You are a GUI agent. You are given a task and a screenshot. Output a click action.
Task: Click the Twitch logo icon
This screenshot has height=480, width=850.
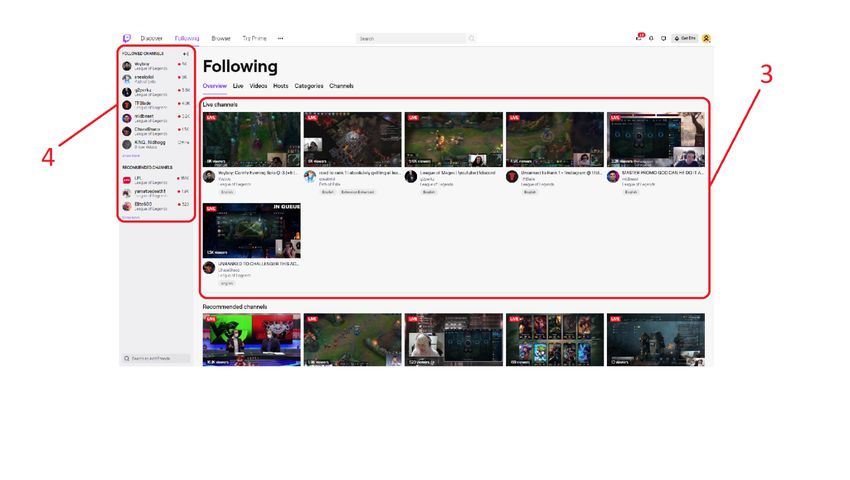coord(126,39)
